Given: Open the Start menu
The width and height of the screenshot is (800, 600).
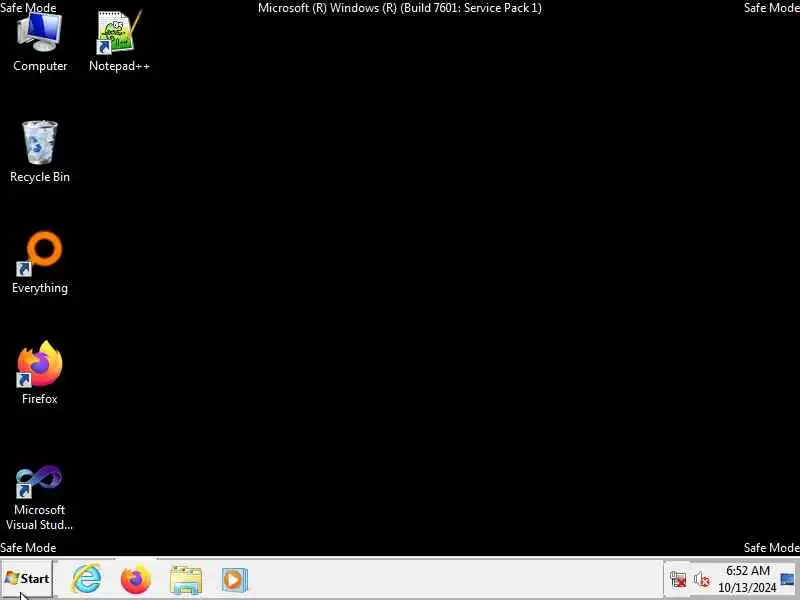Looking at the screenshot, I should [x=27, y=579].
